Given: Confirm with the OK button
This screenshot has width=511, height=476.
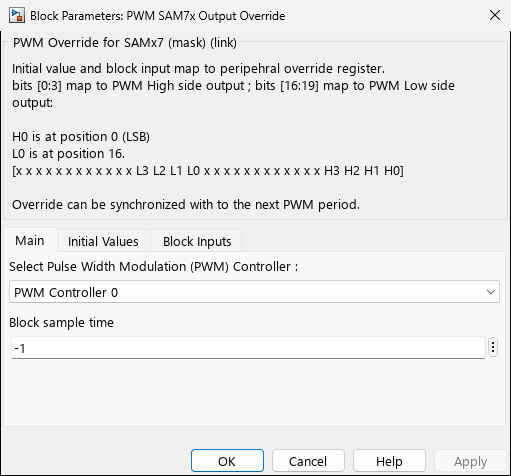Looking at the screenshot, I should [227, 461].
